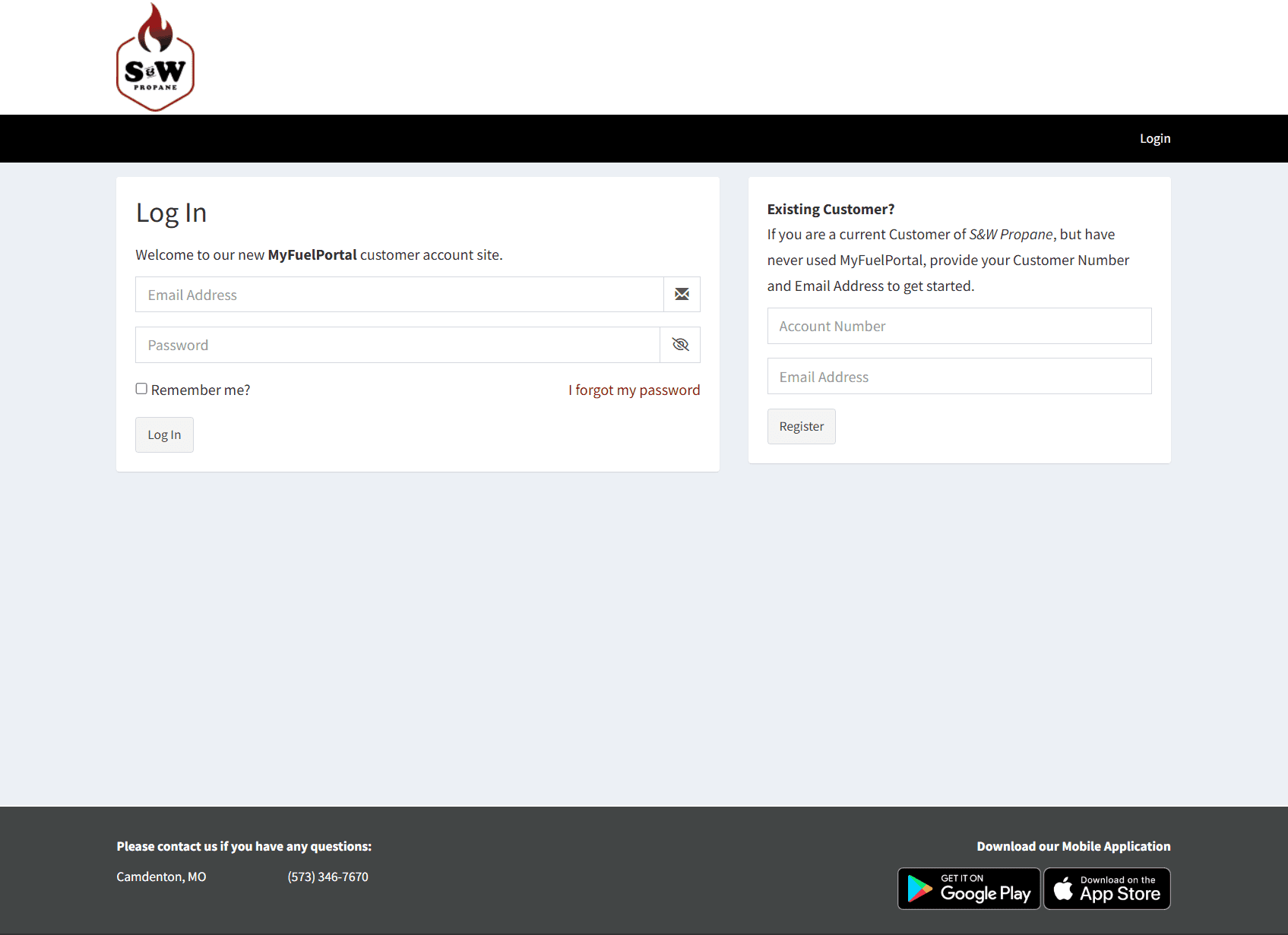This screenshot has width=1288, height=935.
Task: Click the S&W Propane flame logo
Action: point(156,57)
